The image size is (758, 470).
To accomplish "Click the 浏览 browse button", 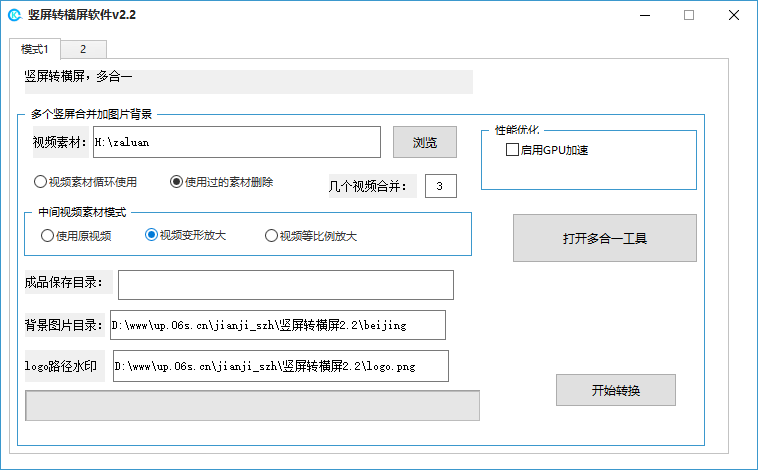I will (x=424, y=142).
